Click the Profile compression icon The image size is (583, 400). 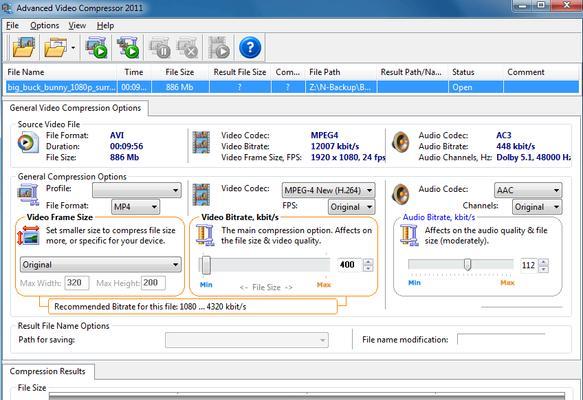28,195
